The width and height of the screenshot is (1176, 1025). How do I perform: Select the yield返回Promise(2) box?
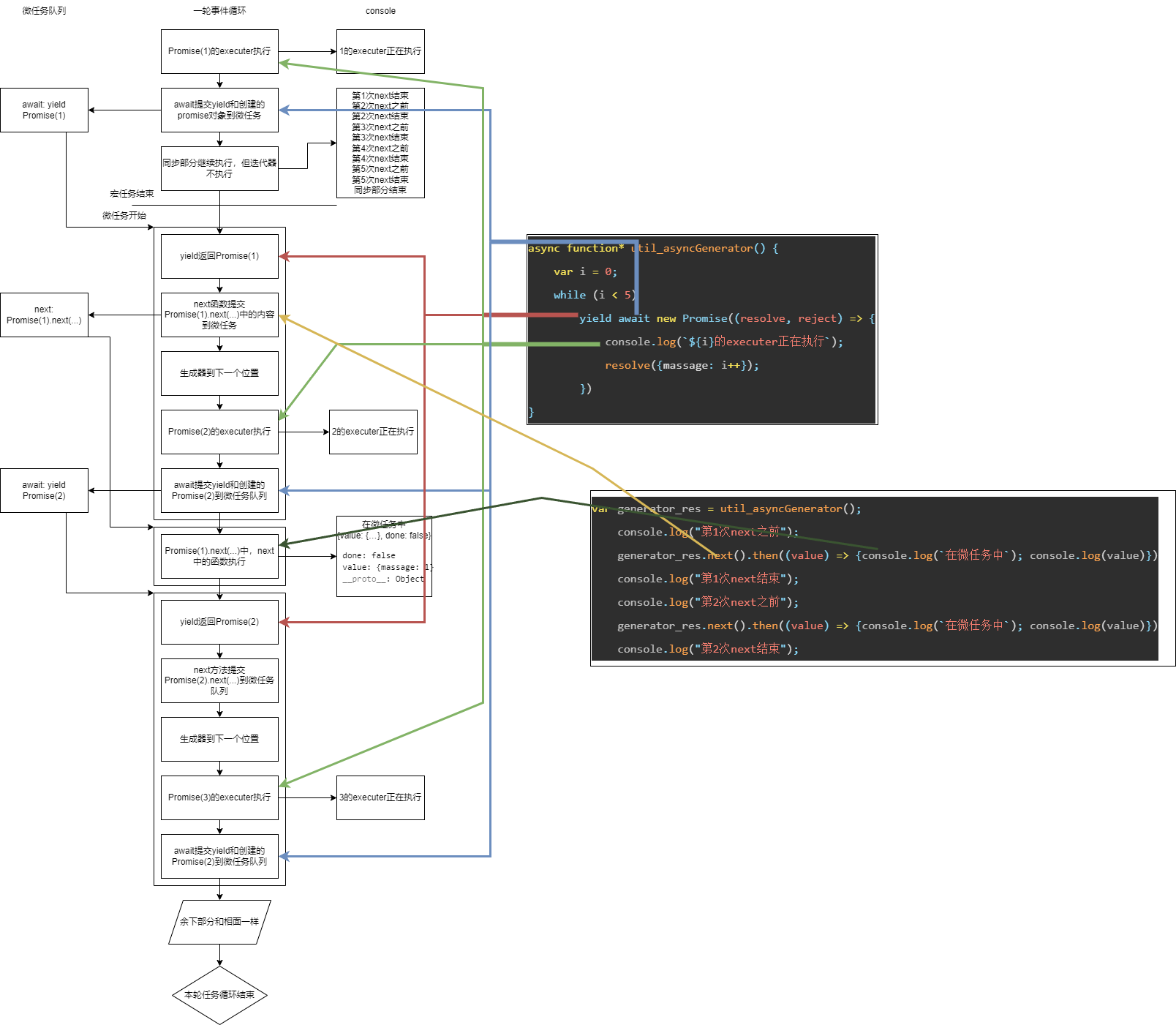[219, 622]
